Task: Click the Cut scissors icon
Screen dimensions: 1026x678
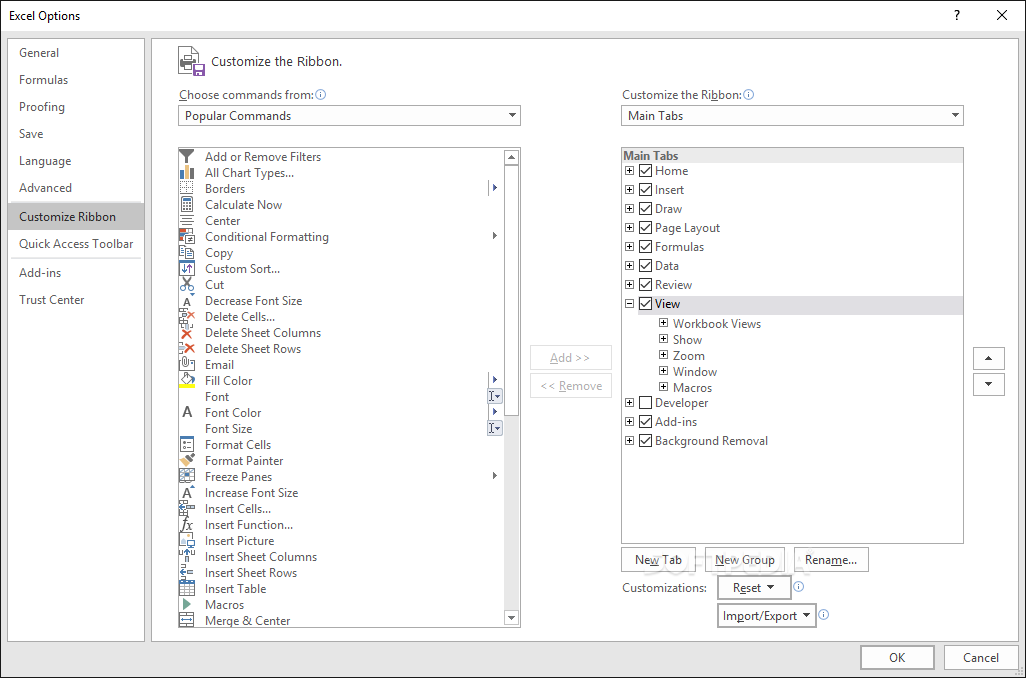Action: (186, 285)
